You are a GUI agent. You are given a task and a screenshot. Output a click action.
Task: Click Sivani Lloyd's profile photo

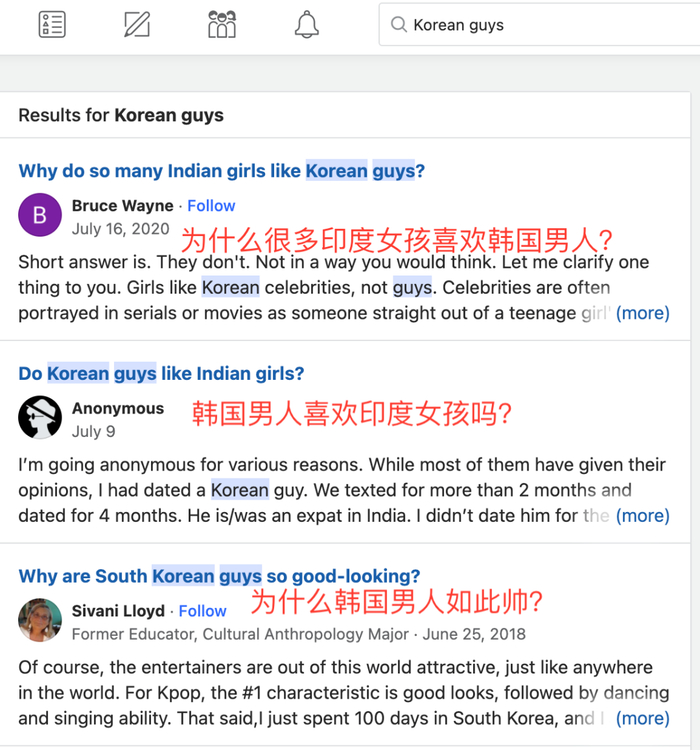tap(40, 619)
